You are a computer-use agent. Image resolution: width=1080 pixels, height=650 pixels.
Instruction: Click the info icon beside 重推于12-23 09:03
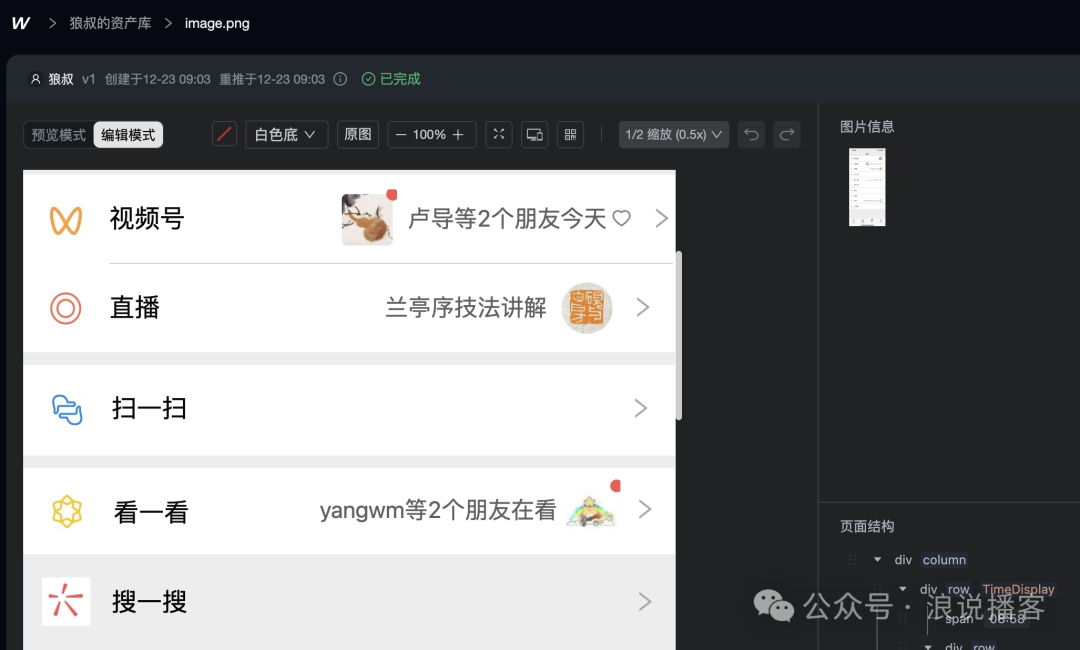[340, 79]
